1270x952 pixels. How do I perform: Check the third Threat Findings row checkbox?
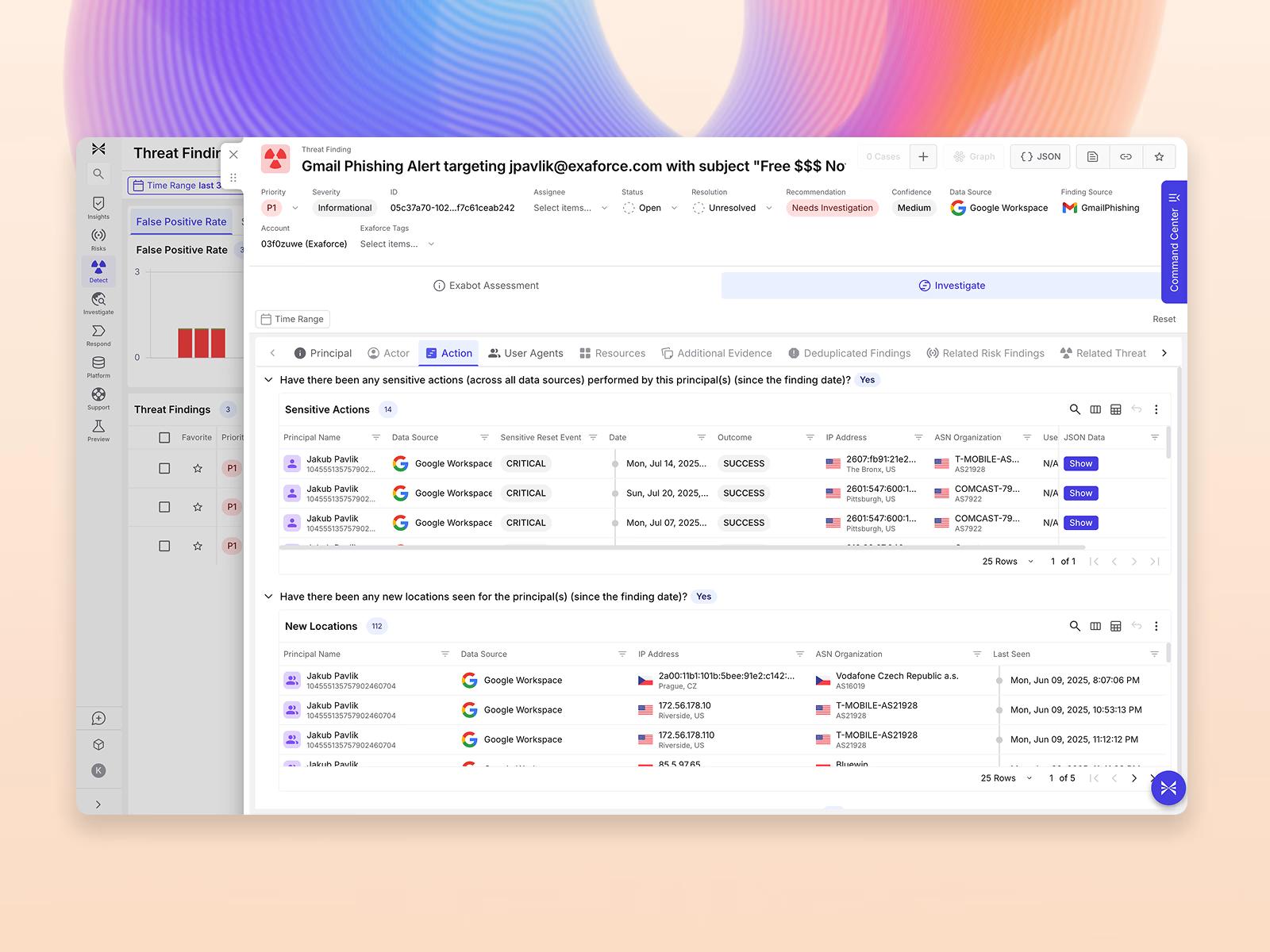tap(164, 546)
